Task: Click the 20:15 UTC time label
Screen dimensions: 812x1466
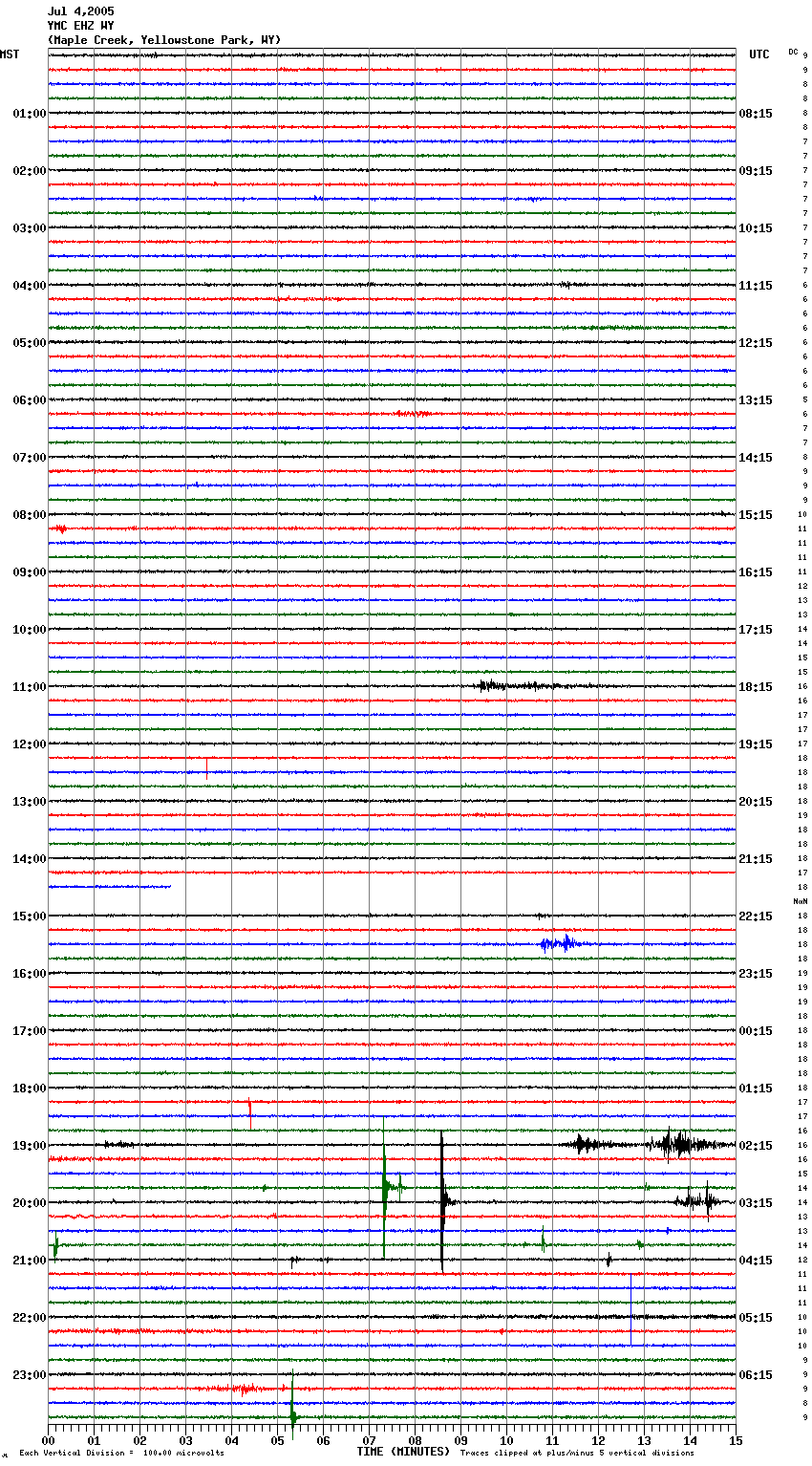Action: click(756, 802)
